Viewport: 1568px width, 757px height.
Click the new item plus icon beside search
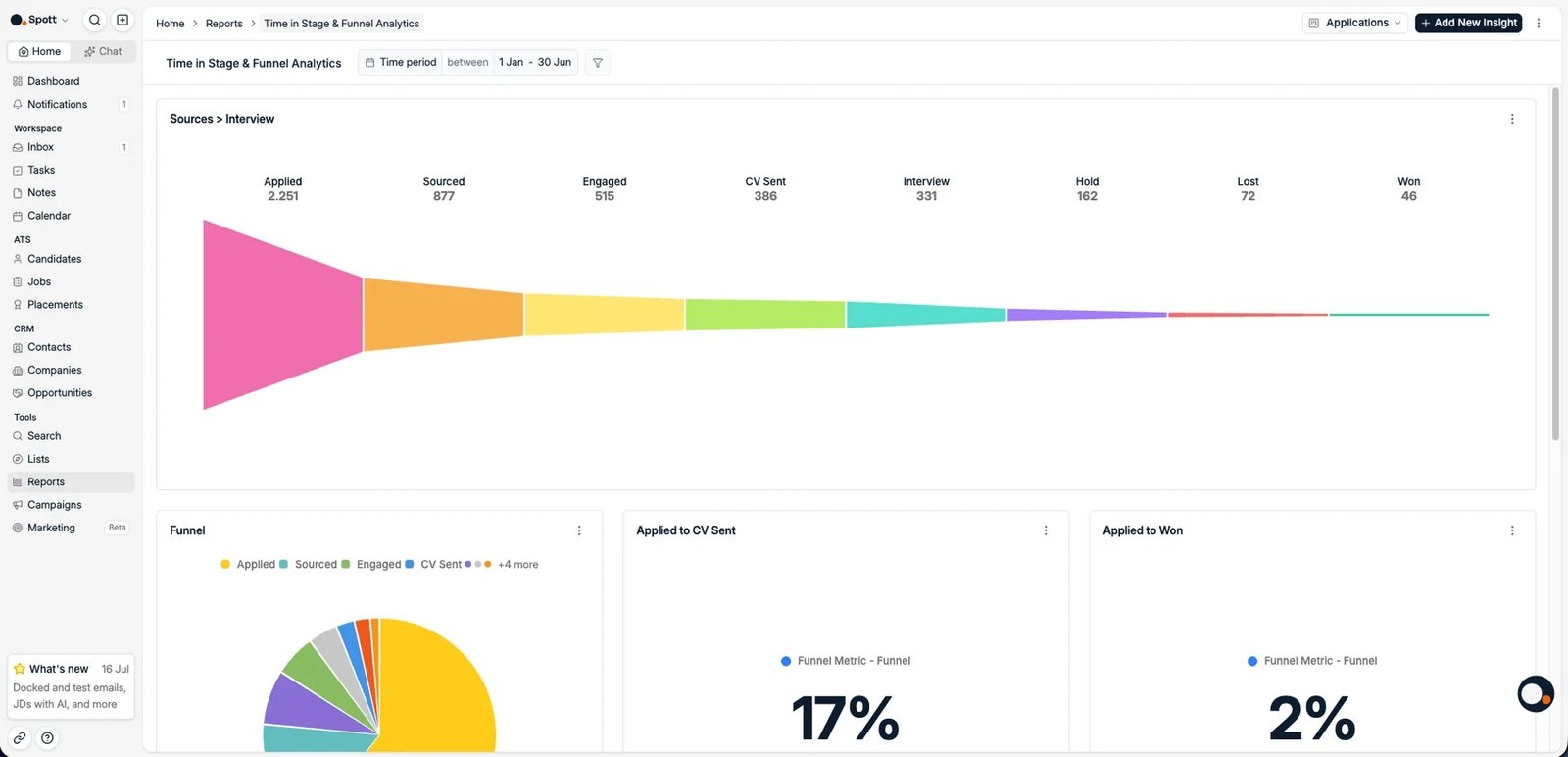(122, 20)
